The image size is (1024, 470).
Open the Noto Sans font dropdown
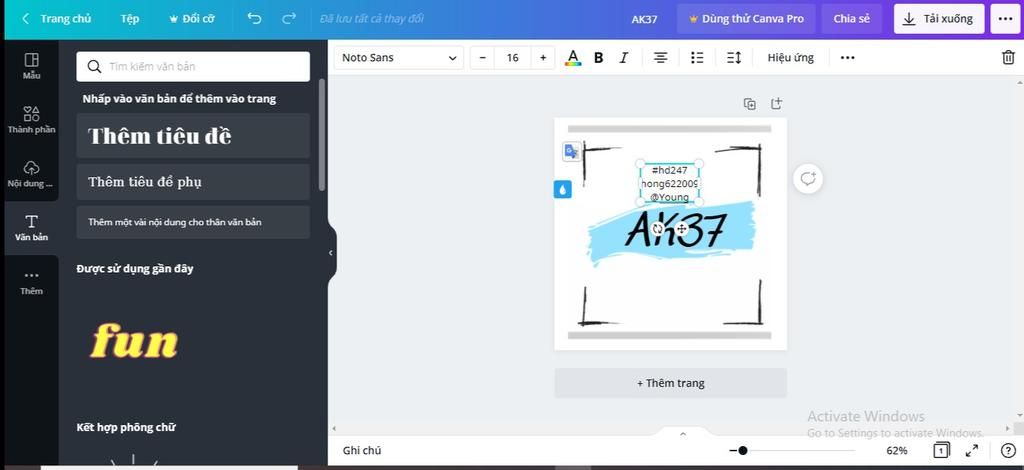point(399,57)
